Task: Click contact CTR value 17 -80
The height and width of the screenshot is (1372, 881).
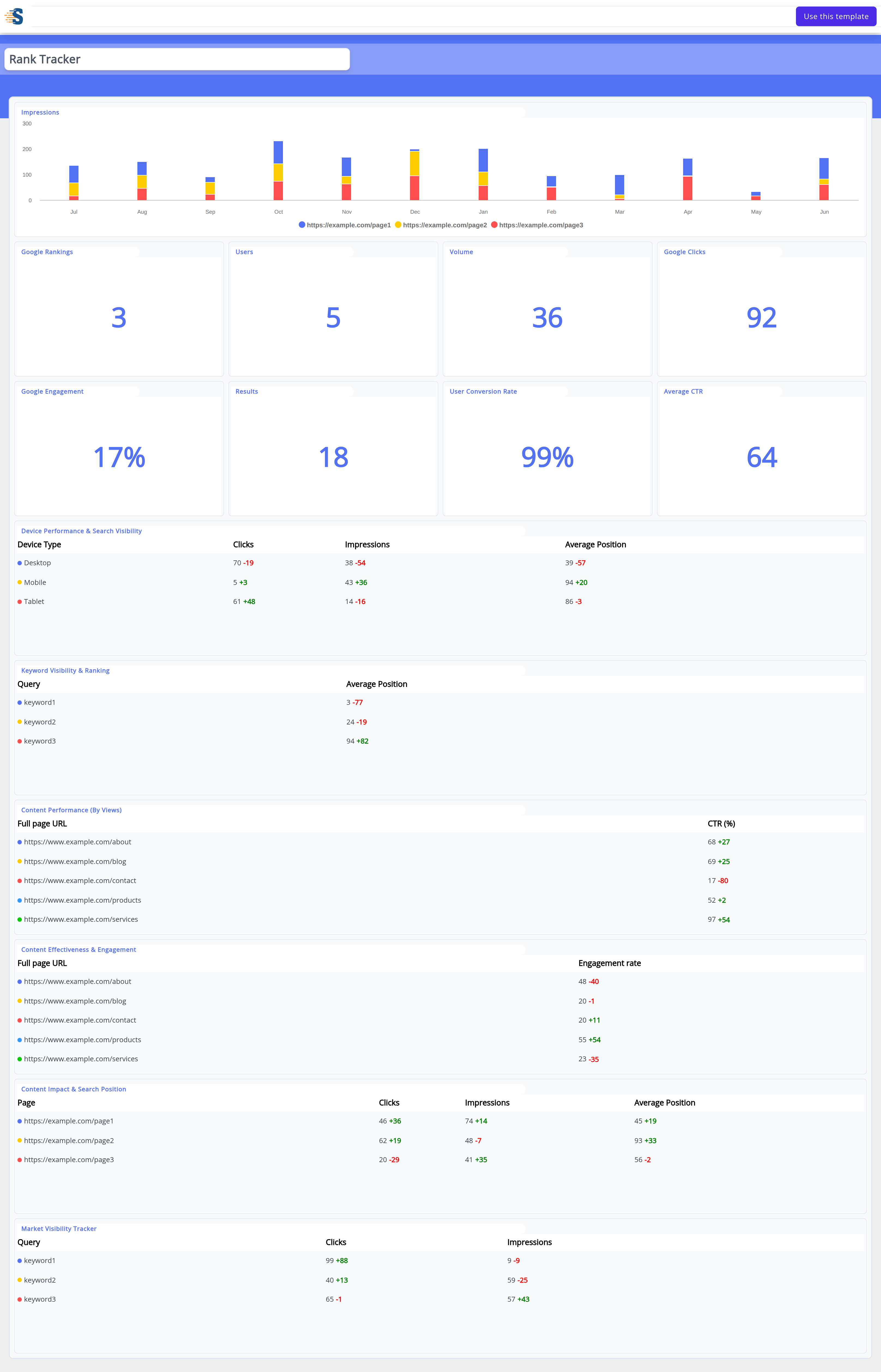Action: point(717,881)
